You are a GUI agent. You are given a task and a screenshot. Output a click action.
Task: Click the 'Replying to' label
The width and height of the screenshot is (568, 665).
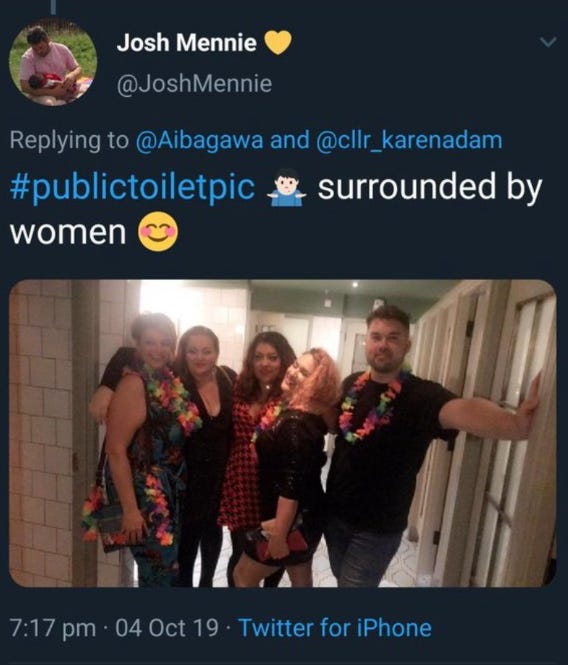69,140
